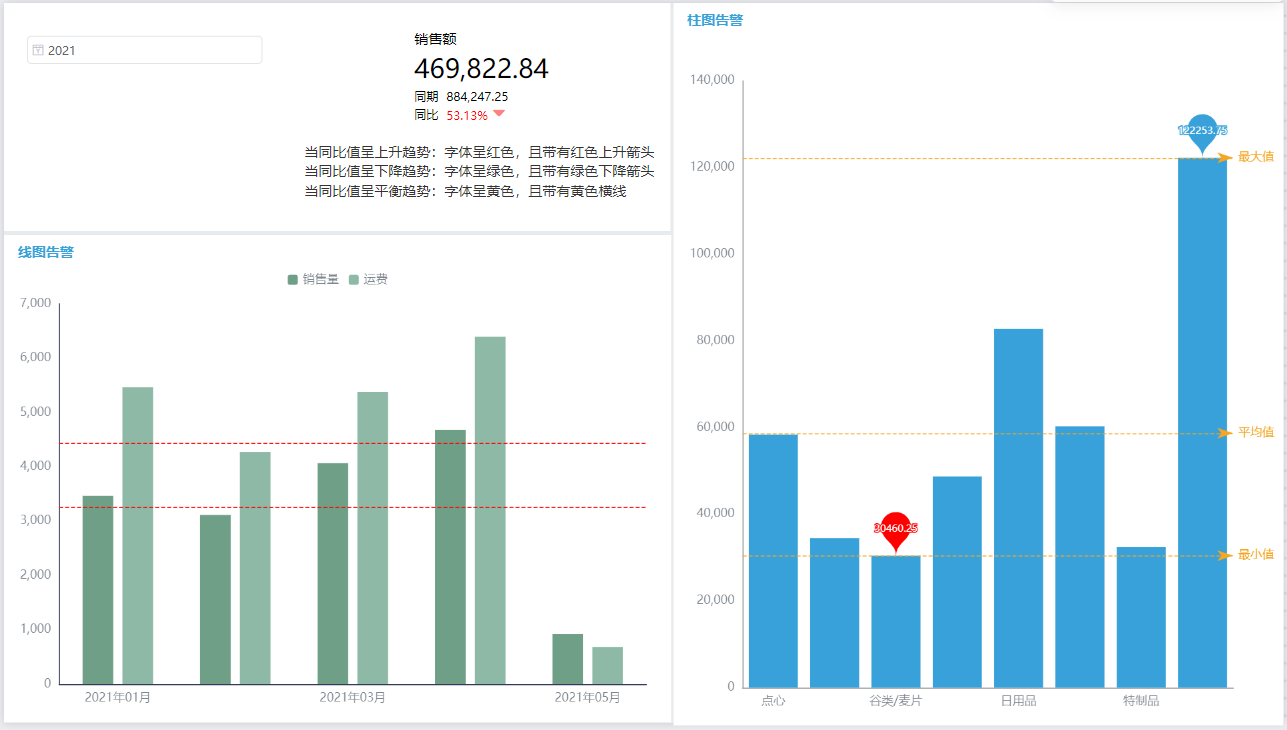Select the dark green 销售量 bar for 2021年01月
Viewport: 1287px width, 730px height.
(x=98, y=590)
